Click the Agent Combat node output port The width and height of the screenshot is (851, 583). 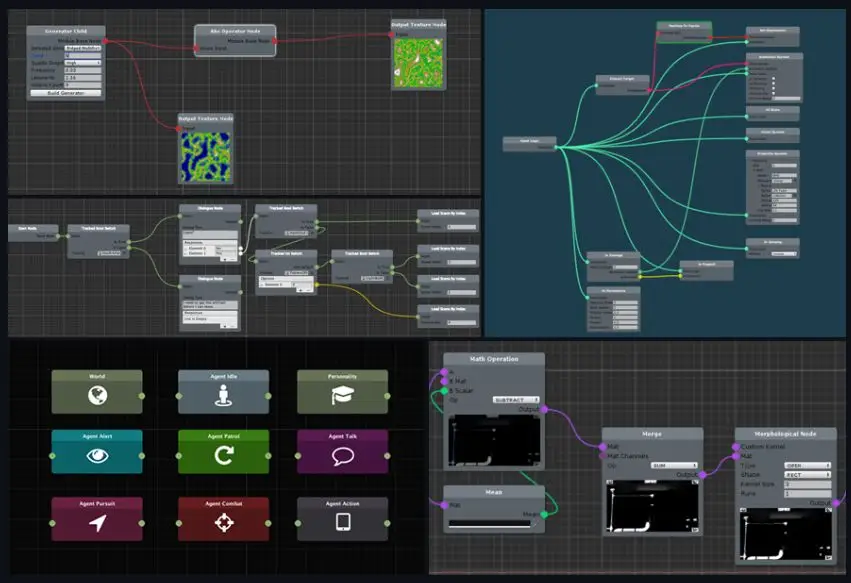coord(268,523)
